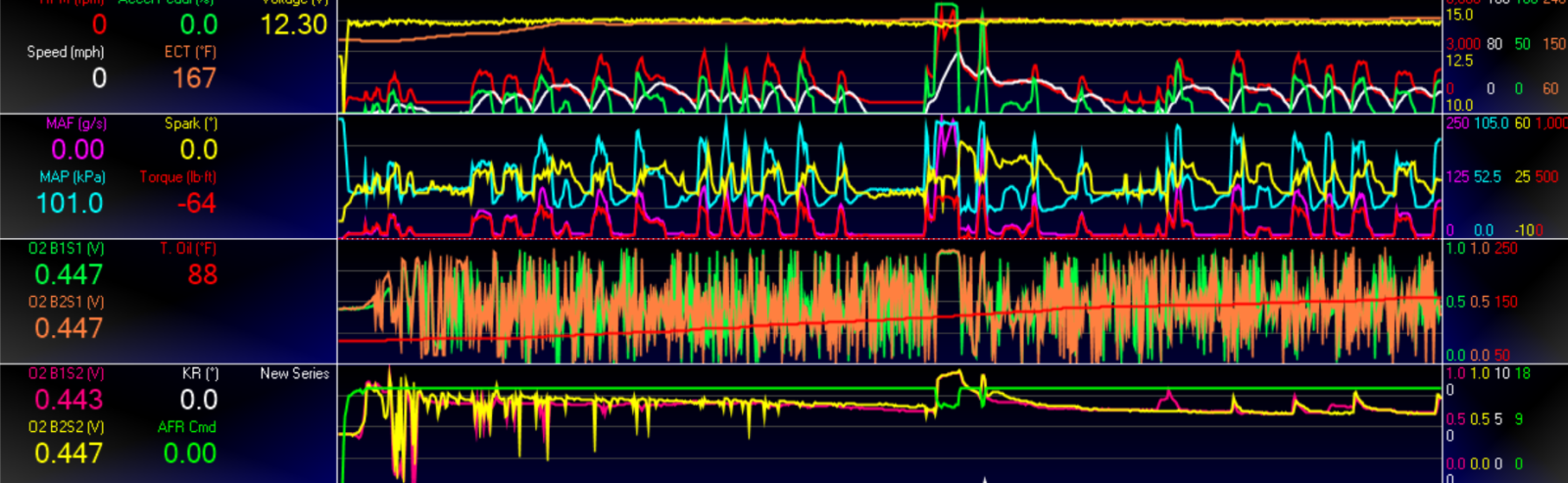Click the green 9 AFR axis label
Image resolution: width=1568 pixels, height=483 pixels.
[1519, 418]
